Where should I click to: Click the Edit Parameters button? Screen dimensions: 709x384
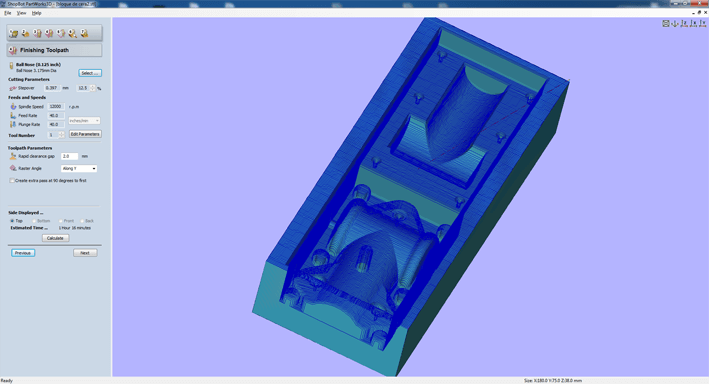point(85,134)
